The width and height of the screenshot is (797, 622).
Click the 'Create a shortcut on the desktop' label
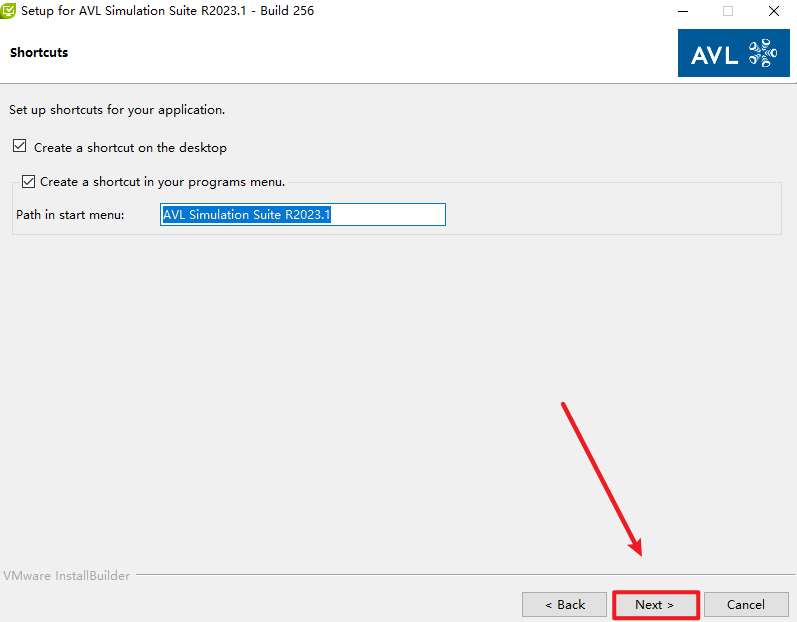[x=130, y=148]
